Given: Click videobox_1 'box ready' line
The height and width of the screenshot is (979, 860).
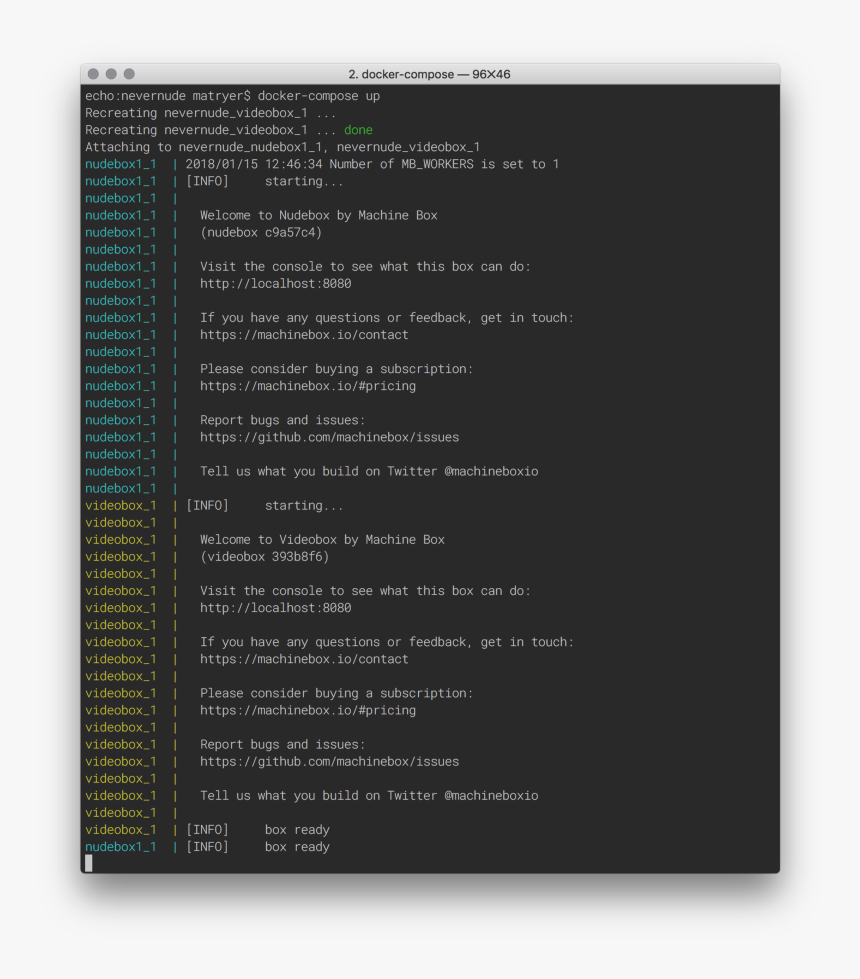Looking at the screenshot, I should click(207, 830).
